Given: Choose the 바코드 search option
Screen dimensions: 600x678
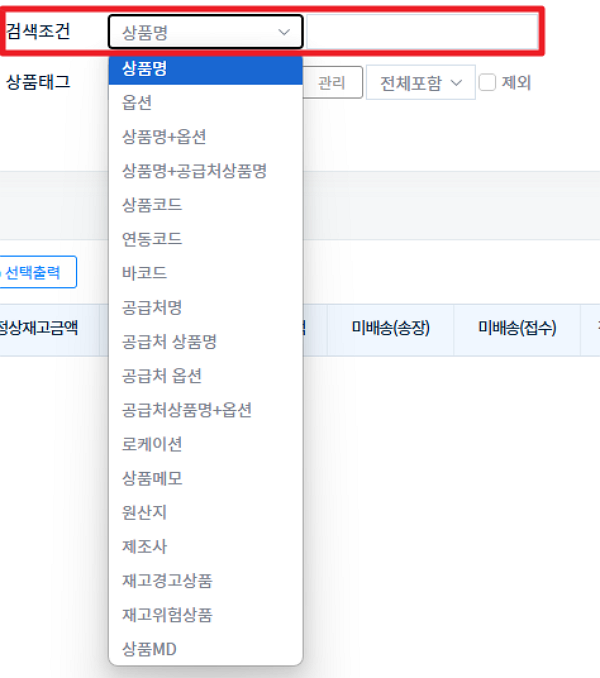Looking at the screenshot, I should (x=144, y=273).
